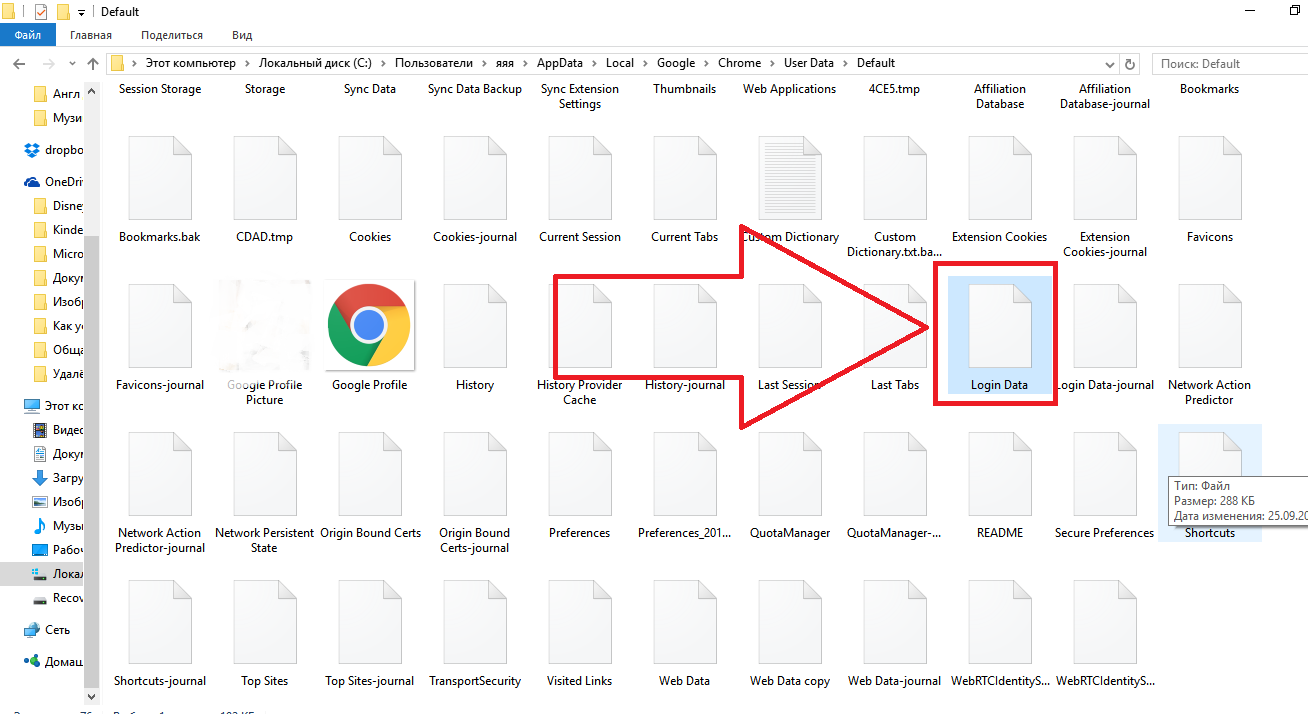The image size is (1308, 714).
Task: Open the Файл ribbon menu
Action: (28, 35)
